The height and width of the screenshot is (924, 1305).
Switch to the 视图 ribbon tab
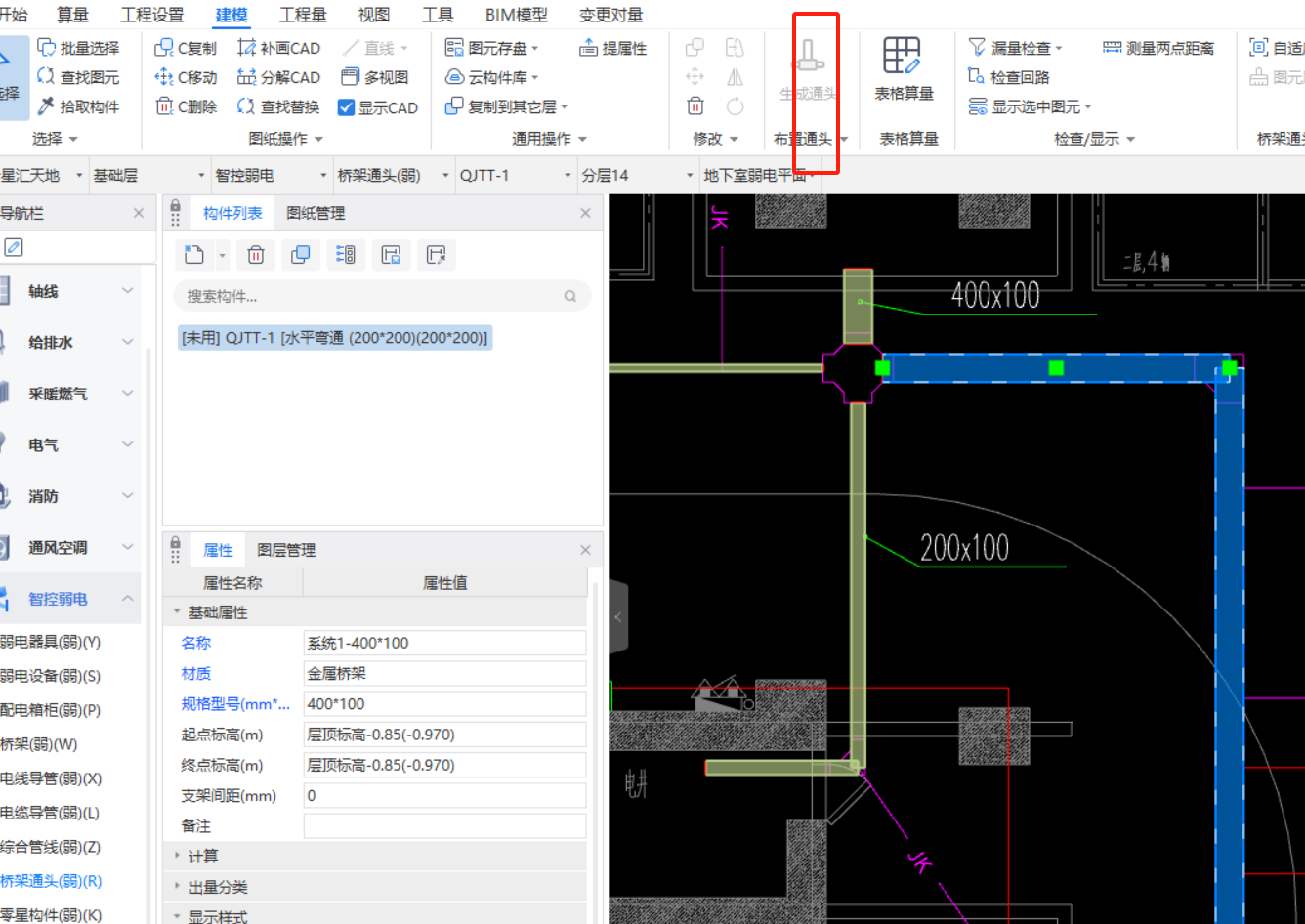[x=374, y=15]
